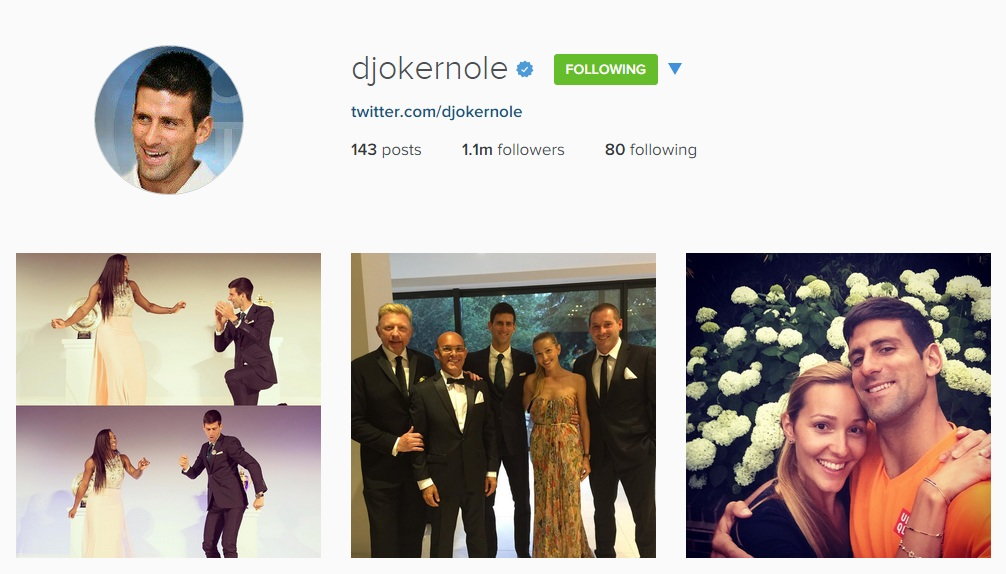Click the bold 80 number
This screenshot has height=574, width=1006.
(x=615, y=149)
